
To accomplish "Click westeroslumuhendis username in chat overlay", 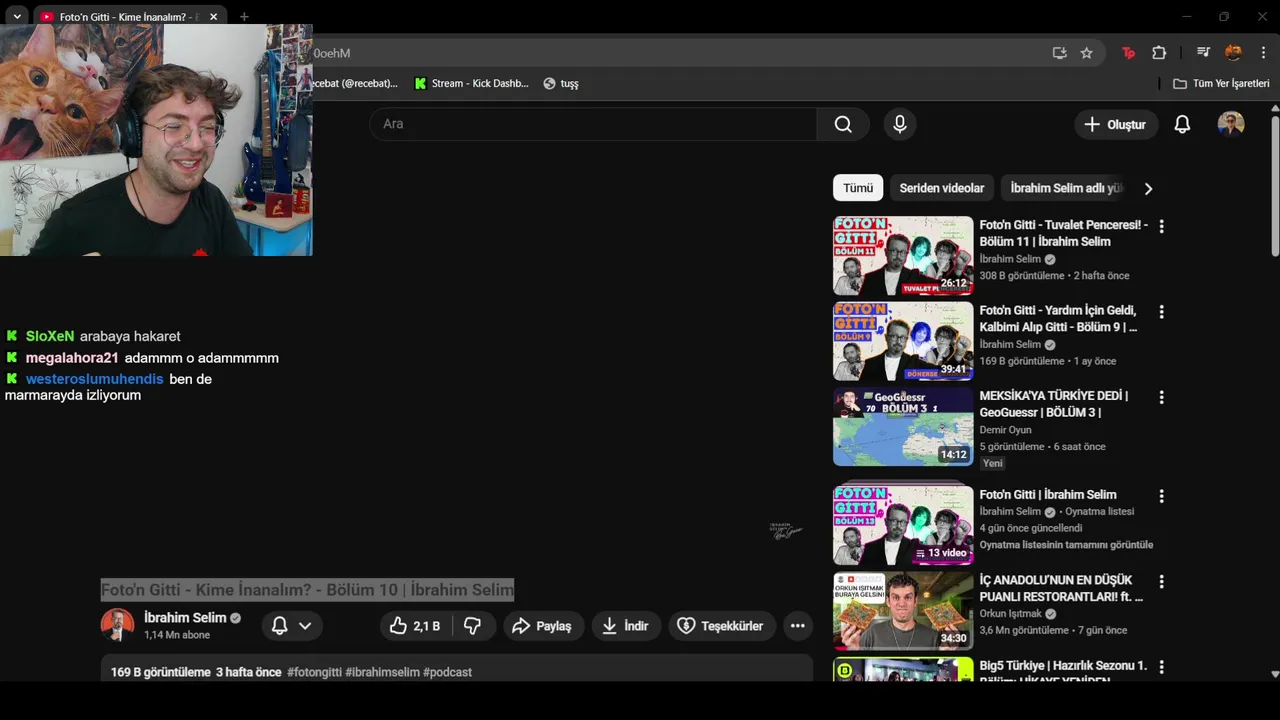I will [x=94, y=379].
